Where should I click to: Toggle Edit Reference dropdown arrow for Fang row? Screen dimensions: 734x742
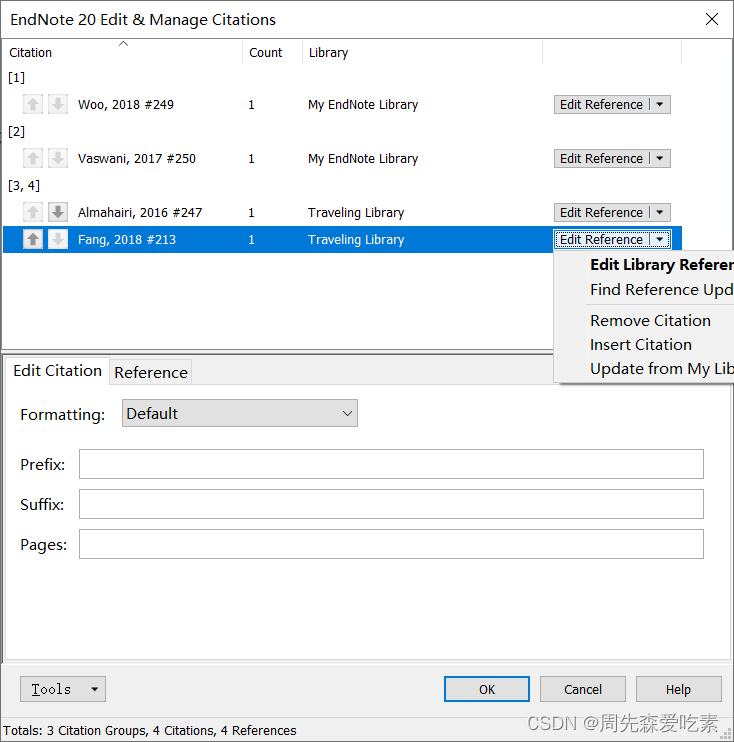(x=660, y=239)
